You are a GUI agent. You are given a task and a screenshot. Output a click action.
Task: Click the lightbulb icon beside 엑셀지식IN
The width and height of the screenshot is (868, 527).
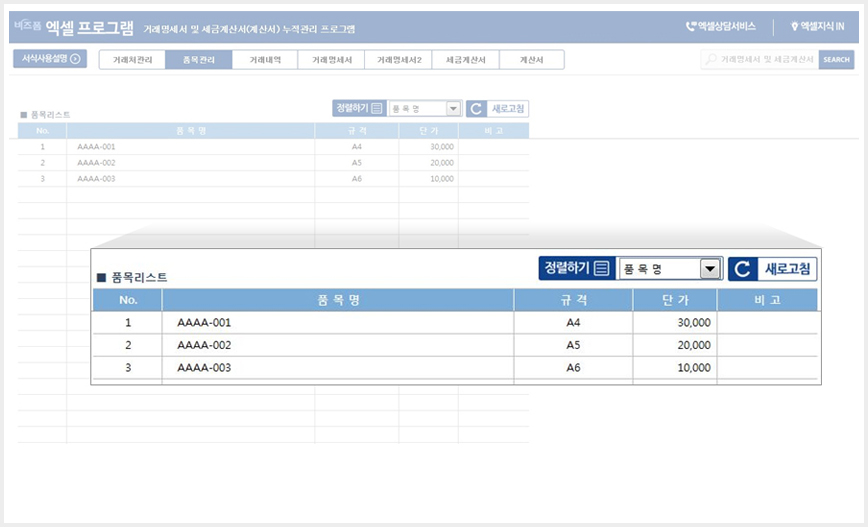point(794,26)
